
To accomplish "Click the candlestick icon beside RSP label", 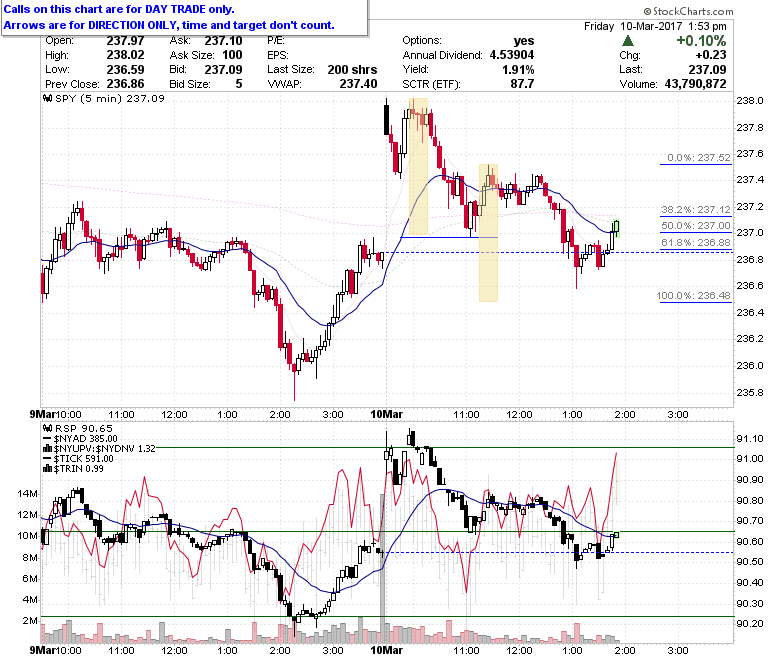I will (x=48, y=428).
